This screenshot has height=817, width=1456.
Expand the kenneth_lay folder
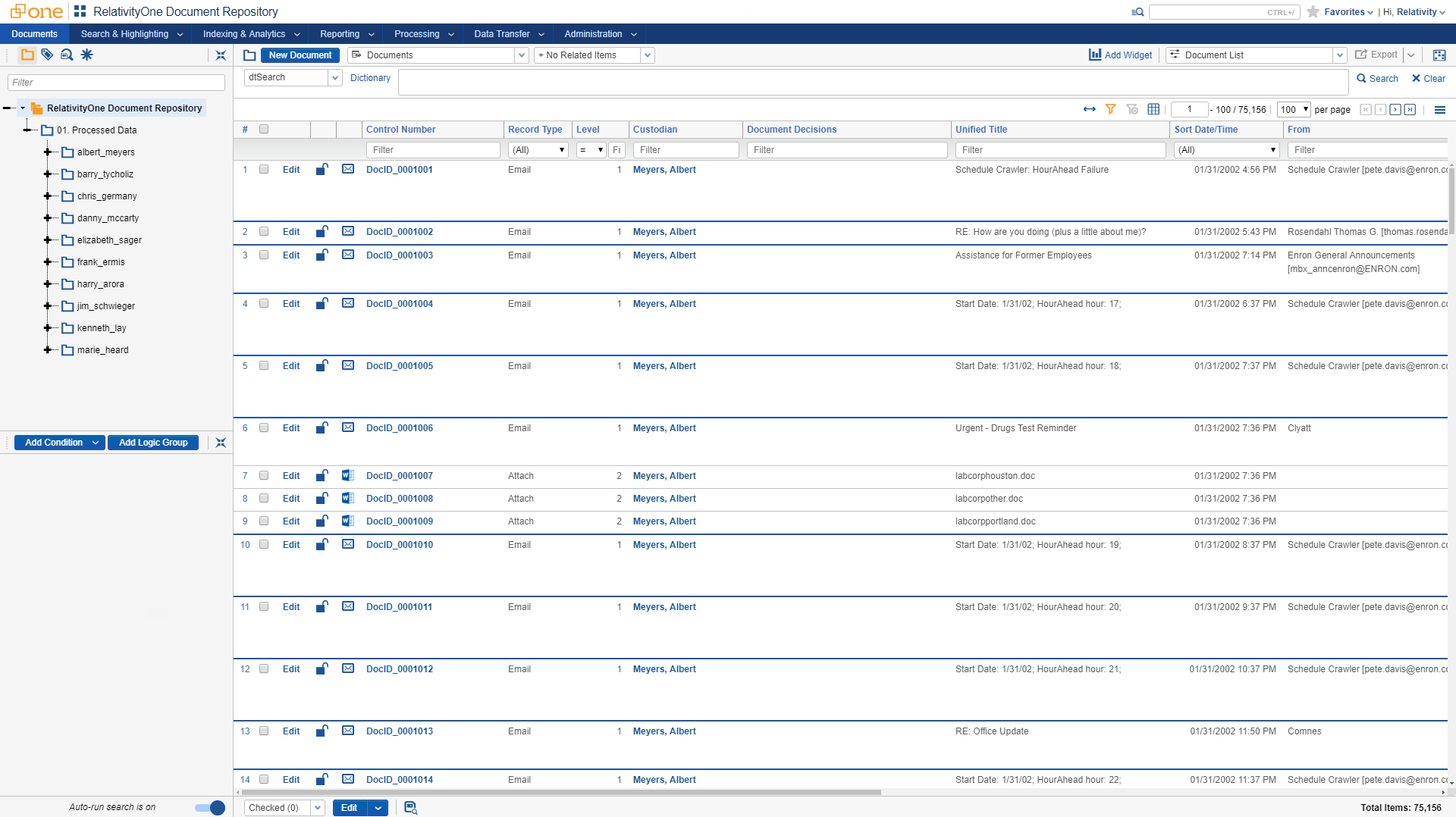[x=48, y=328]
